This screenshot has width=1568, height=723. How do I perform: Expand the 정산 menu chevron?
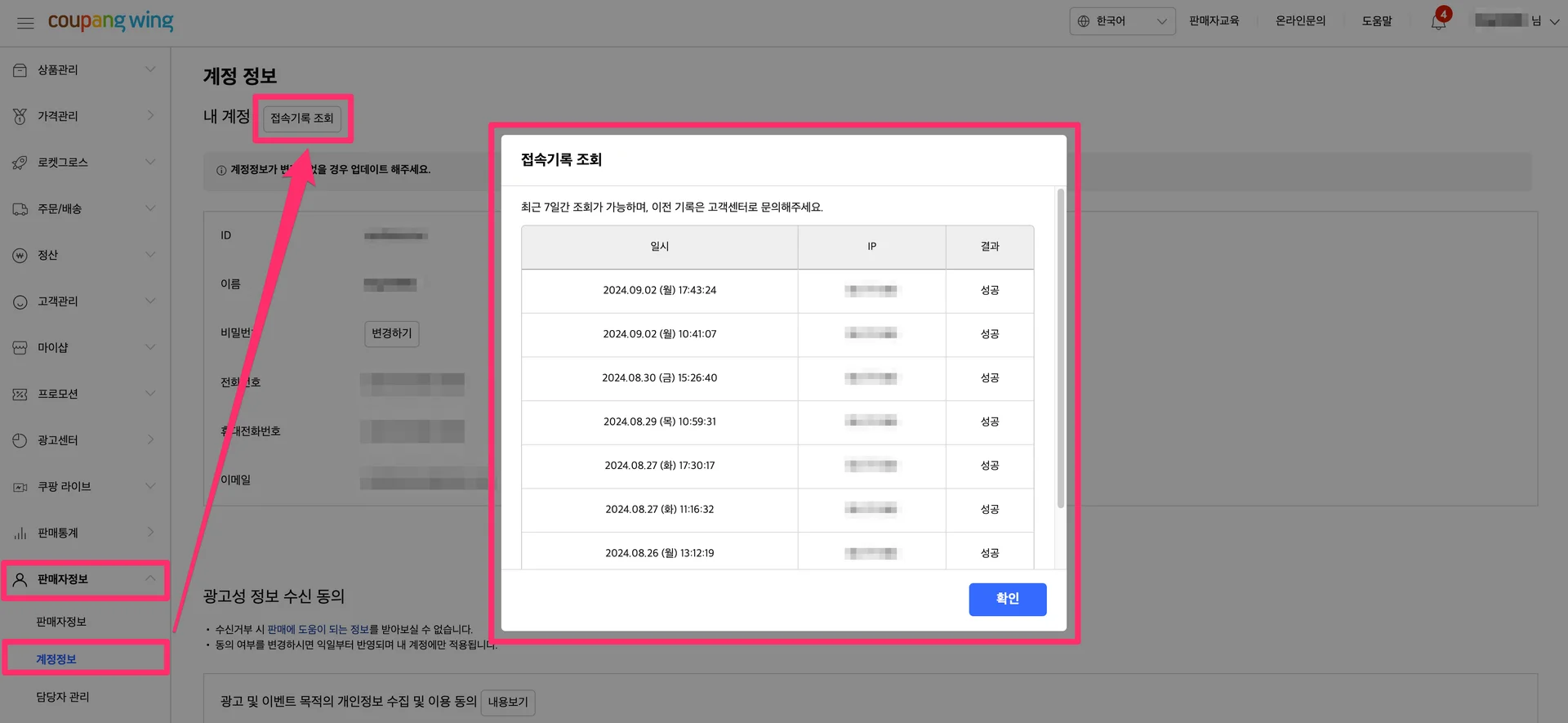click(150, 255)
